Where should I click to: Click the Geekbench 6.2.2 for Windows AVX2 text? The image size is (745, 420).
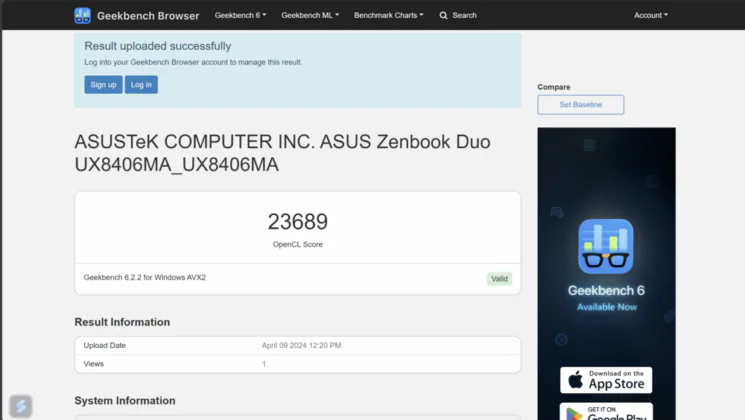pyautogui.click(x=144, y=277)
